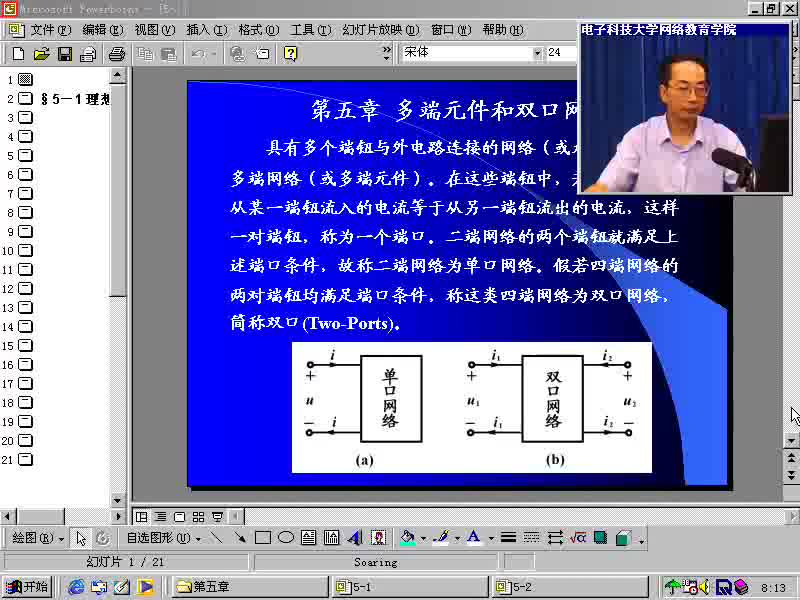Select the Rectangle drawing tool
Screen dimensions: 800x600
pos(263,537)
